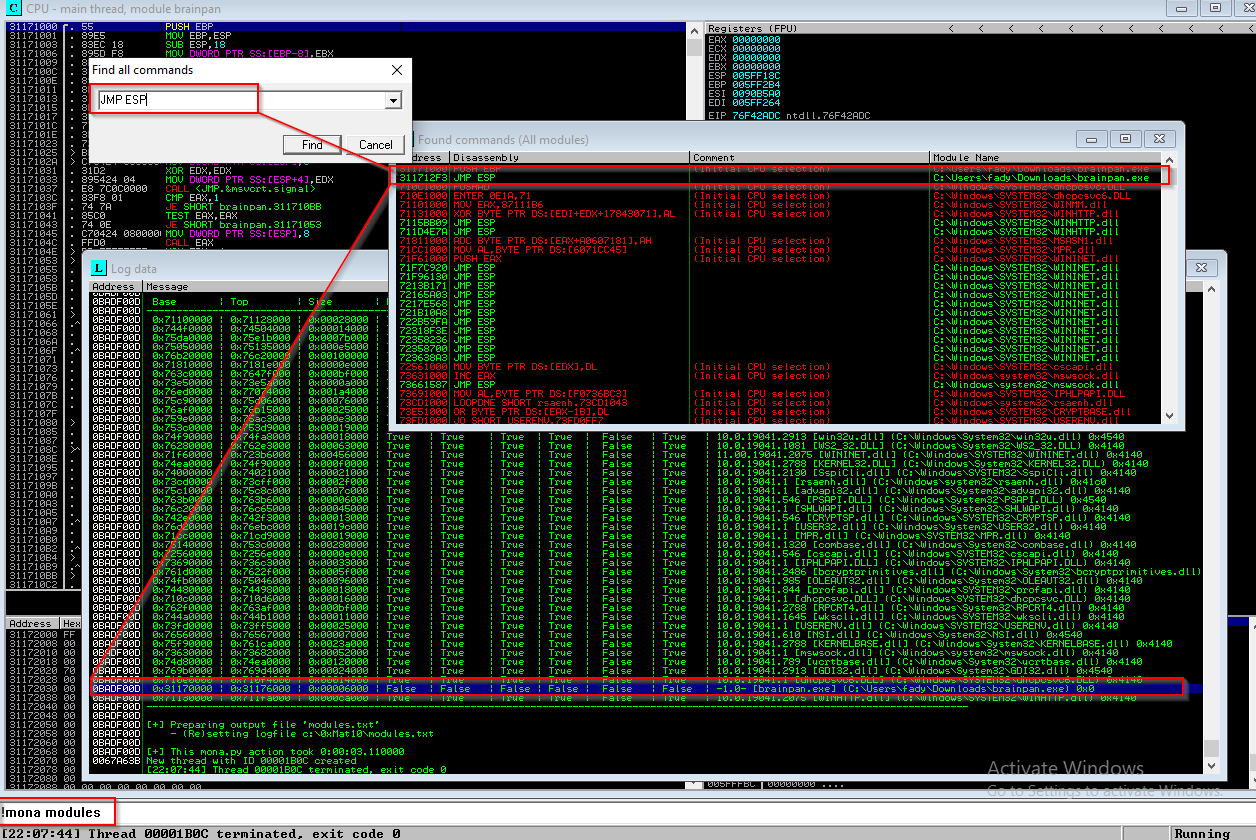This screenshot has width=1256, height=840.
Task: Restore the Found commands window
Action: (x=1126, y=139)
